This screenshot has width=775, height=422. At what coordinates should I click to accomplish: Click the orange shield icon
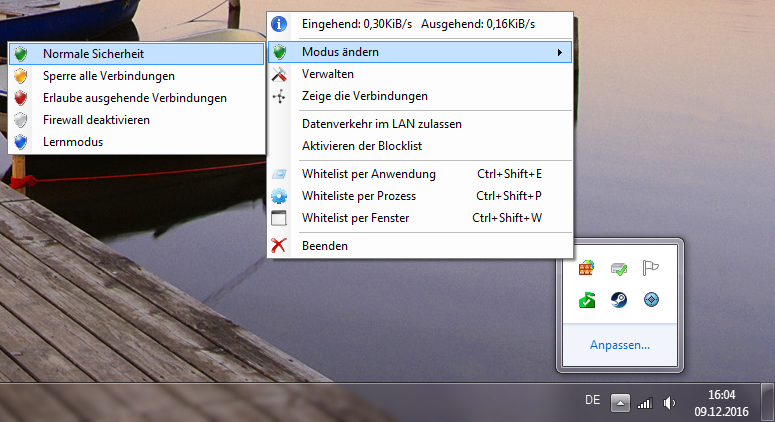click(21, 76)
